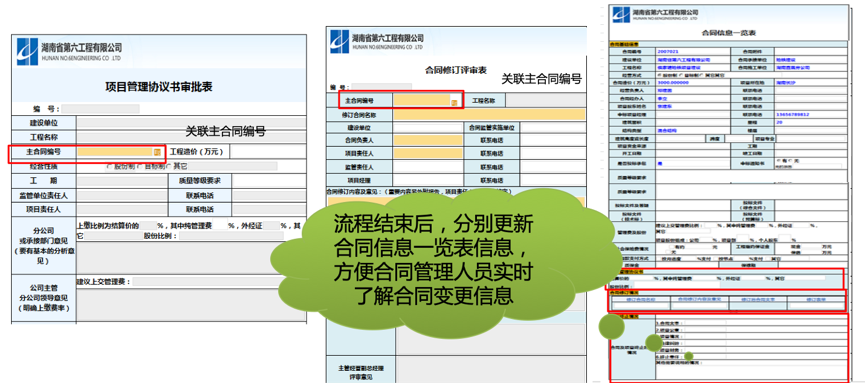Click company logo on 项目管理协议书审批表 form
Screen dimensions: 865x383
(28, 51)
